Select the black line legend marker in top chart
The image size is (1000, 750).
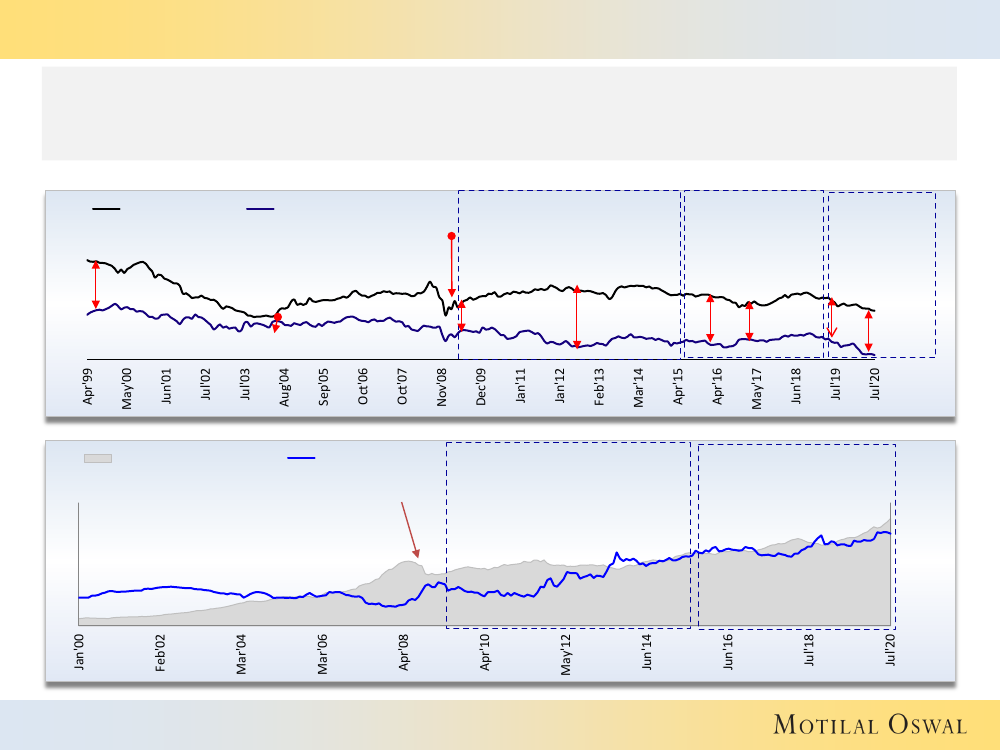pos(106,209)
